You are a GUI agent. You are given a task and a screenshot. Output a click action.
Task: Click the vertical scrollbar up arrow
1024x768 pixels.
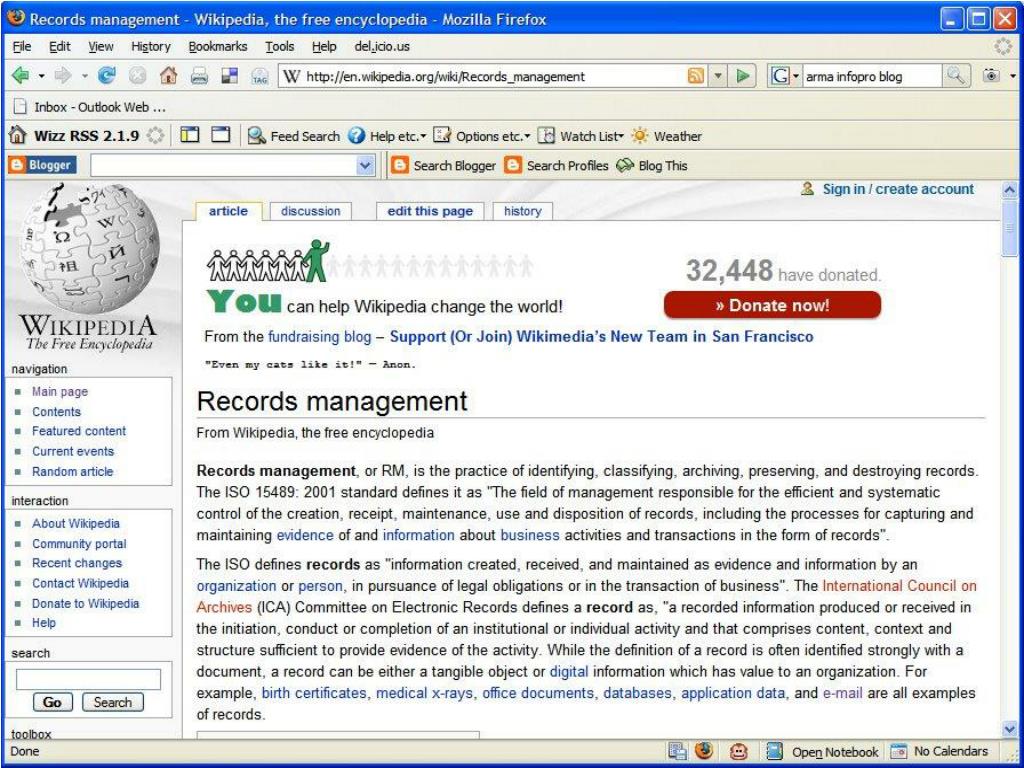coord(1009,190)
